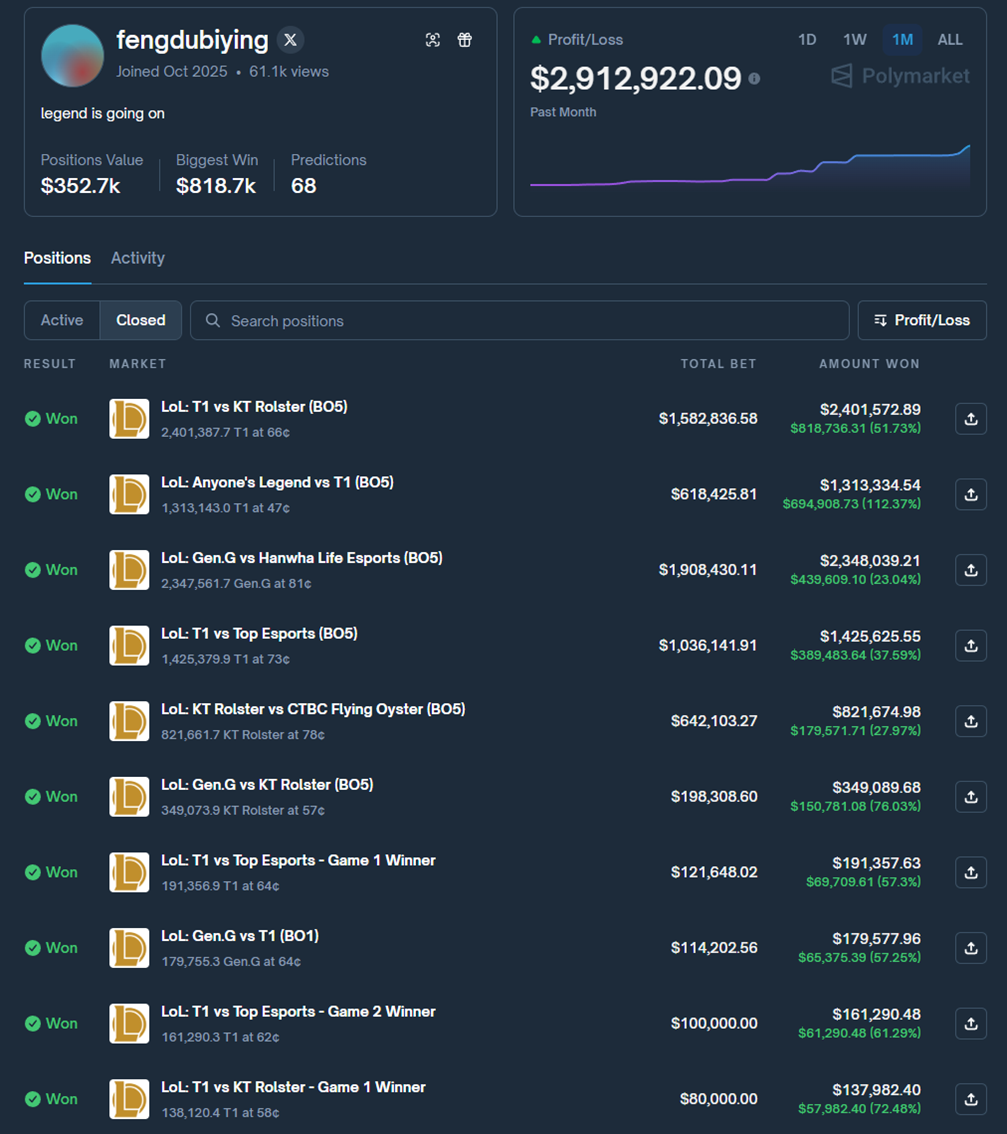Open Gen.G vs KT Rolster (BO5) market
This screenshot has width=1007, height=1134.
(267, 785)
